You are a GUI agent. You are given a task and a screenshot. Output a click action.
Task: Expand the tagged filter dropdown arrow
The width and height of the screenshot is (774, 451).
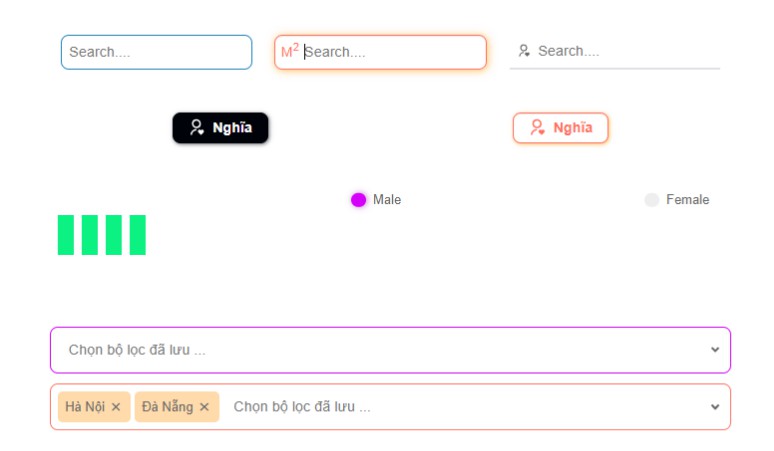(x=715, y=407)
